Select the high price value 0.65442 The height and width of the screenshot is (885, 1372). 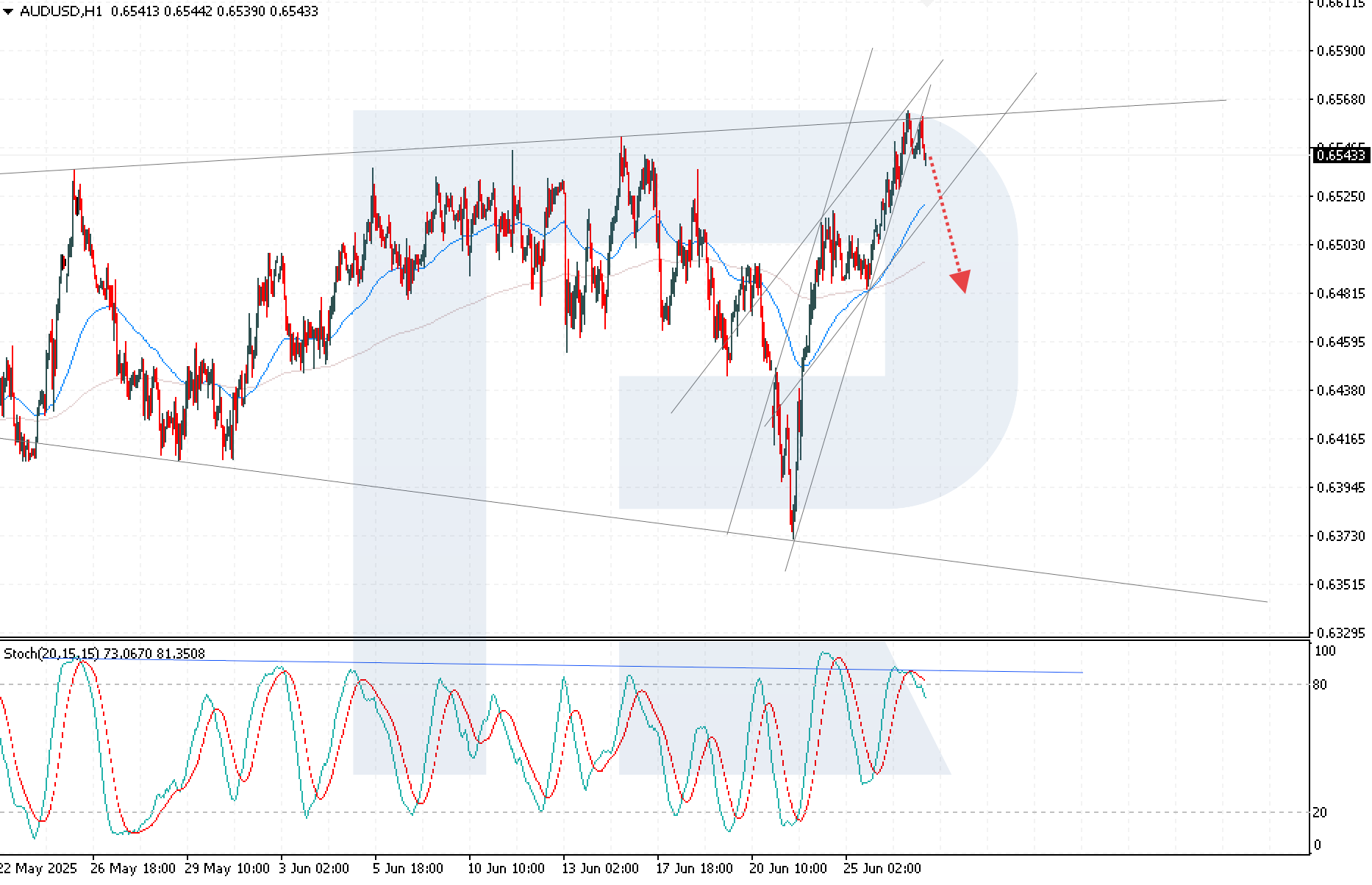[x=189, y=12]
